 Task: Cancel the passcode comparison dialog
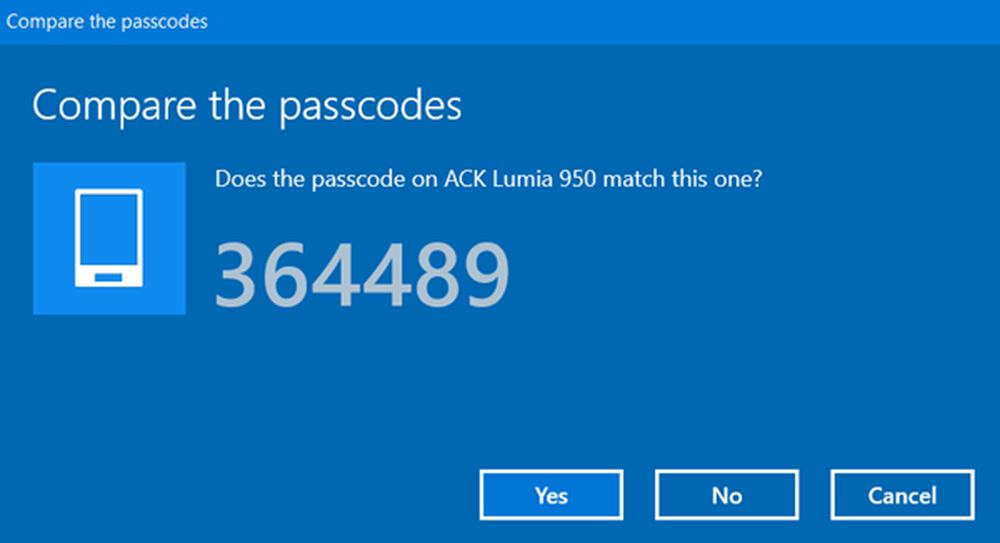click(902, 495)
